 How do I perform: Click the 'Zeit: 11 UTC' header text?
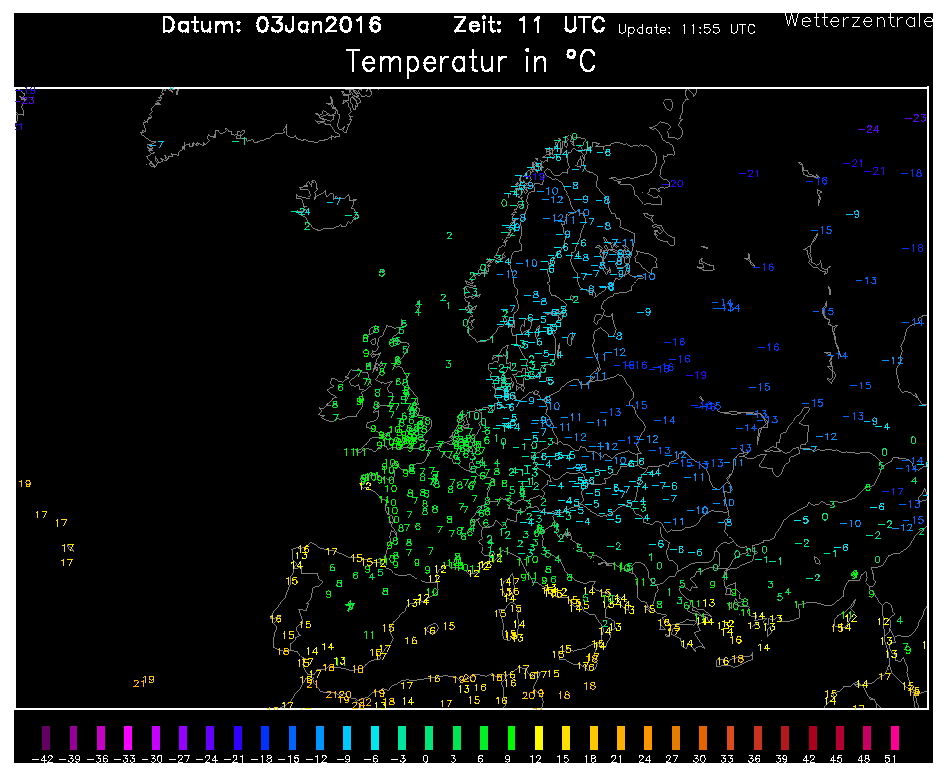[x=529, y=25]
